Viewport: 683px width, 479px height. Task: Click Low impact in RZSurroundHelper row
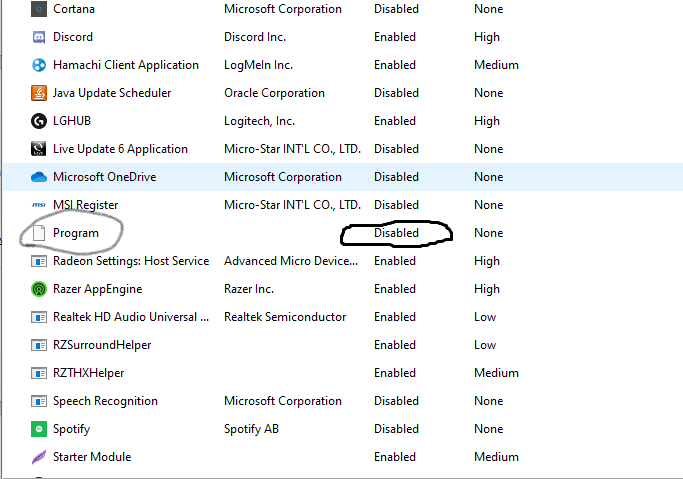click(x=485, y=345)
